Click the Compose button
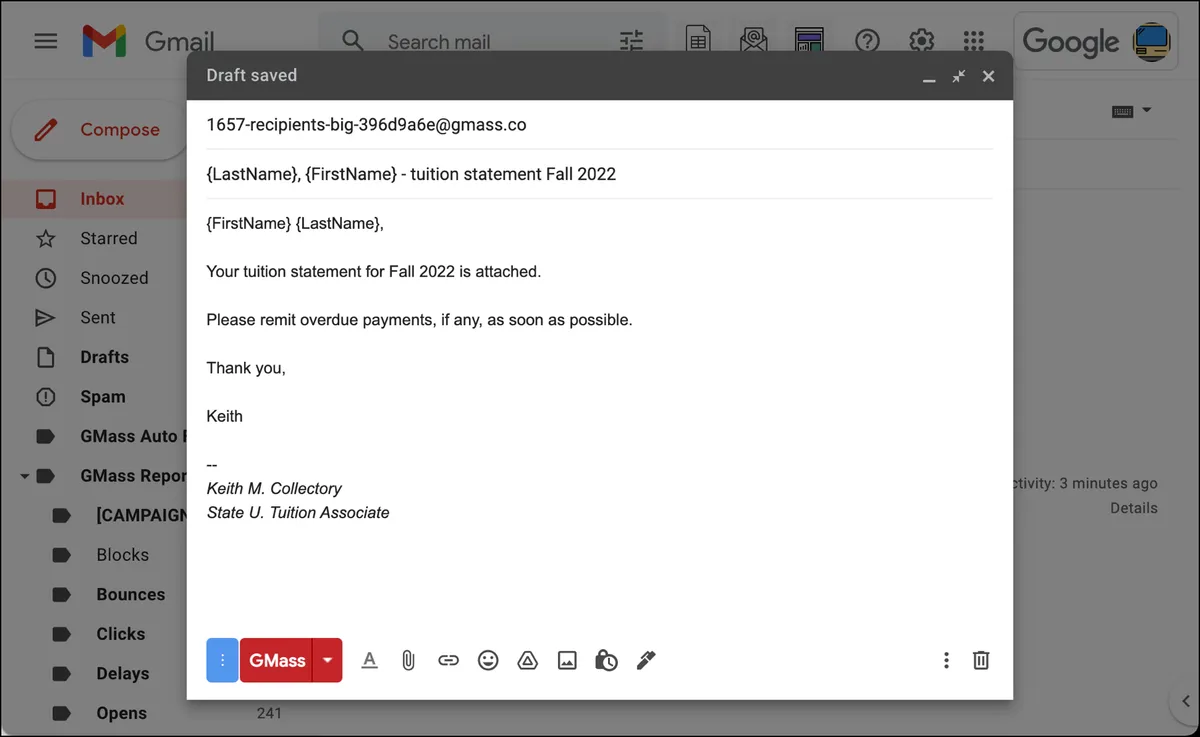1200x737 pixels. (x=98, y=130)
